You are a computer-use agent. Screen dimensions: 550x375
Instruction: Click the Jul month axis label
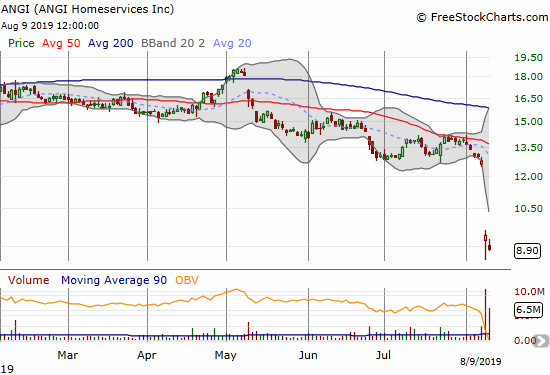point(383,355)
